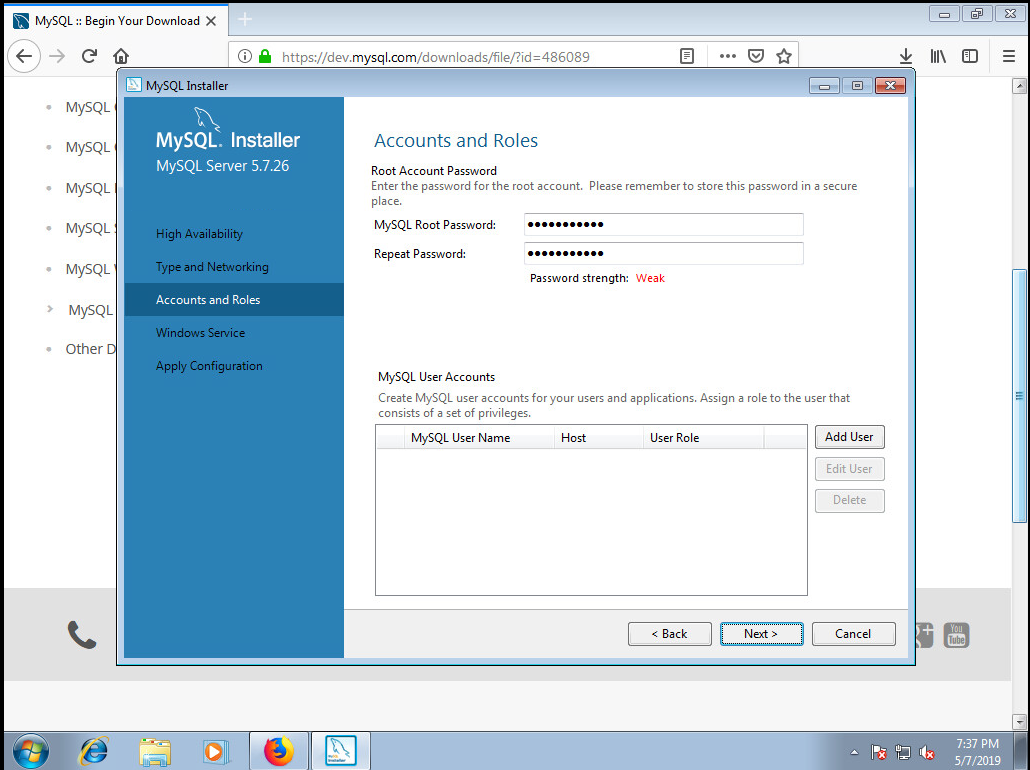The height and width of the screenshot is (770, 1030).
Task: Toggle Firefox sidebar icon
Action: coord(970,57)
